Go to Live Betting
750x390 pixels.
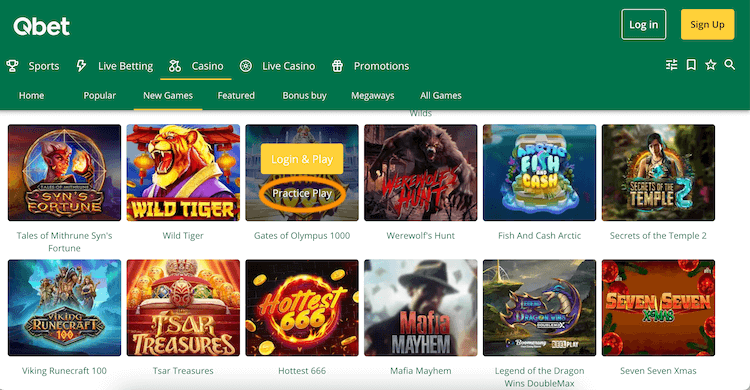click(x=125, y=66)
